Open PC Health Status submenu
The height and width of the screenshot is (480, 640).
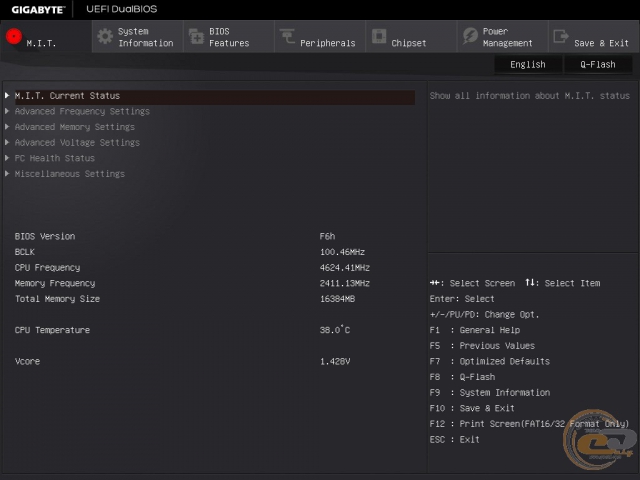pyautogui.click(x=55, y=158)
